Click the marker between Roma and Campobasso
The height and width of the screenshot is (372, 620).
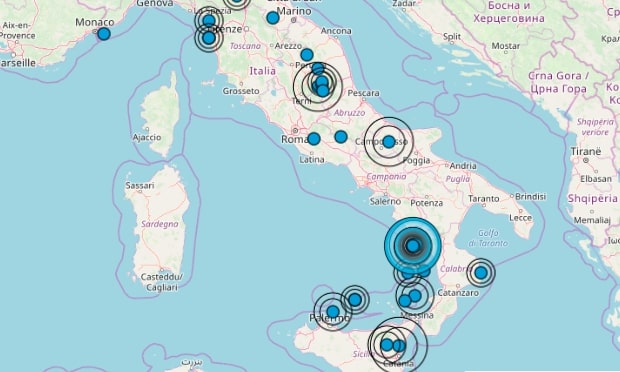341,137
